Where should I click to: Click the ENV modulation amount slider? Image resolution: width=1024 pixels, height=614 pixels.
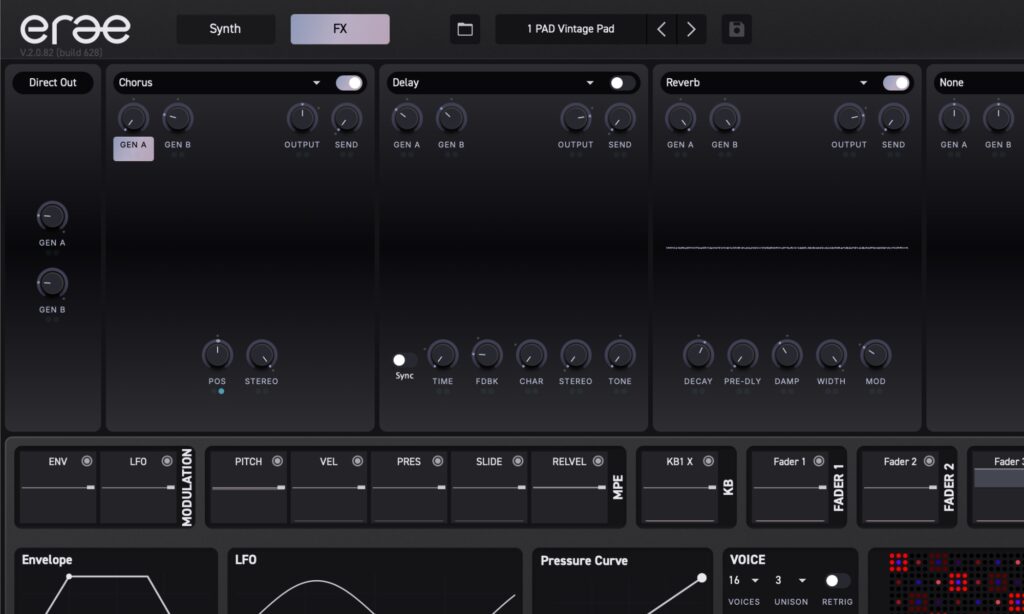tap(57, 487)
